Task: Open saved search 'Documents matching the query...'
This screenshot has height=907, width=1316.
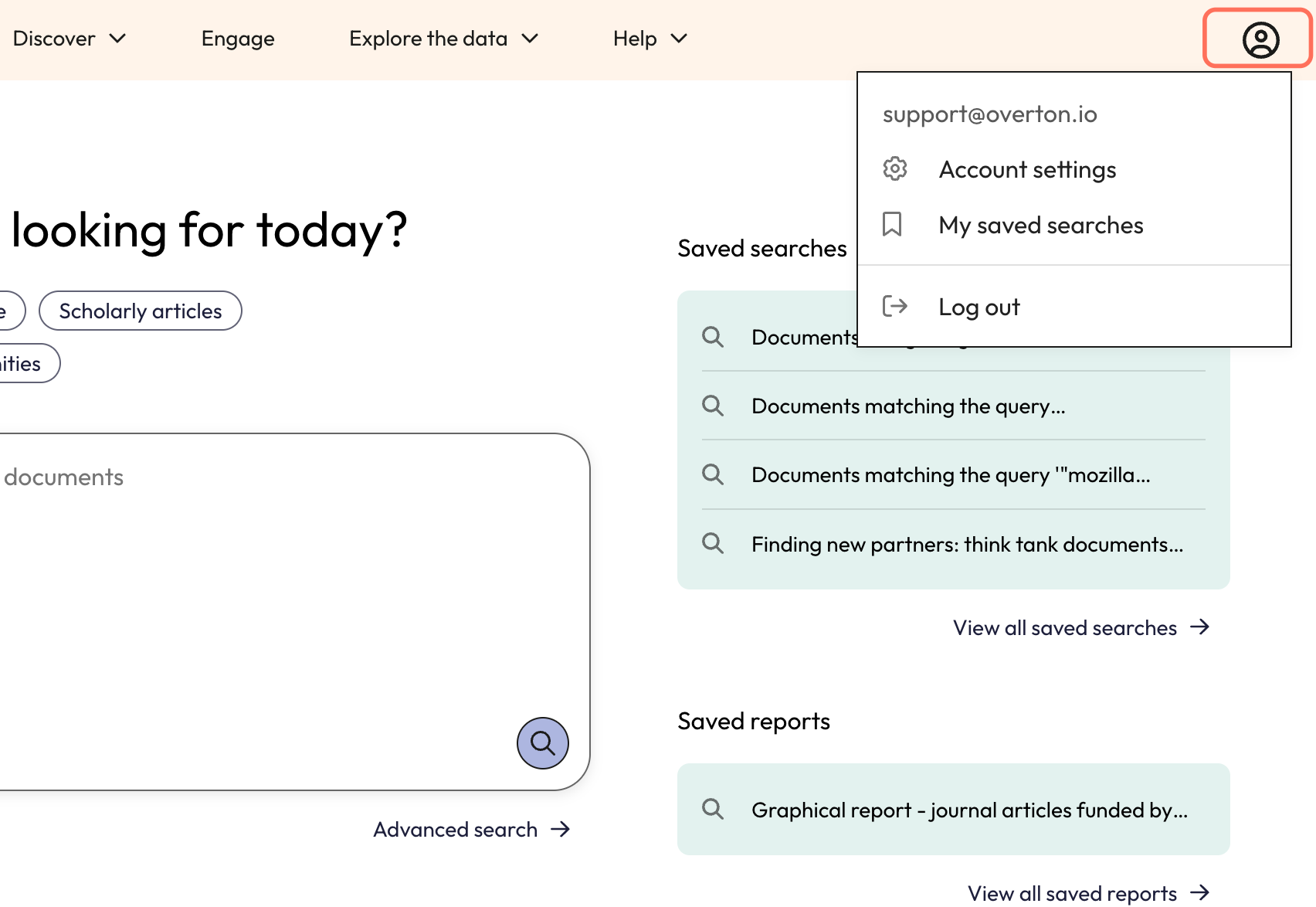Action: pyautogui.click(x=954, y=406)
